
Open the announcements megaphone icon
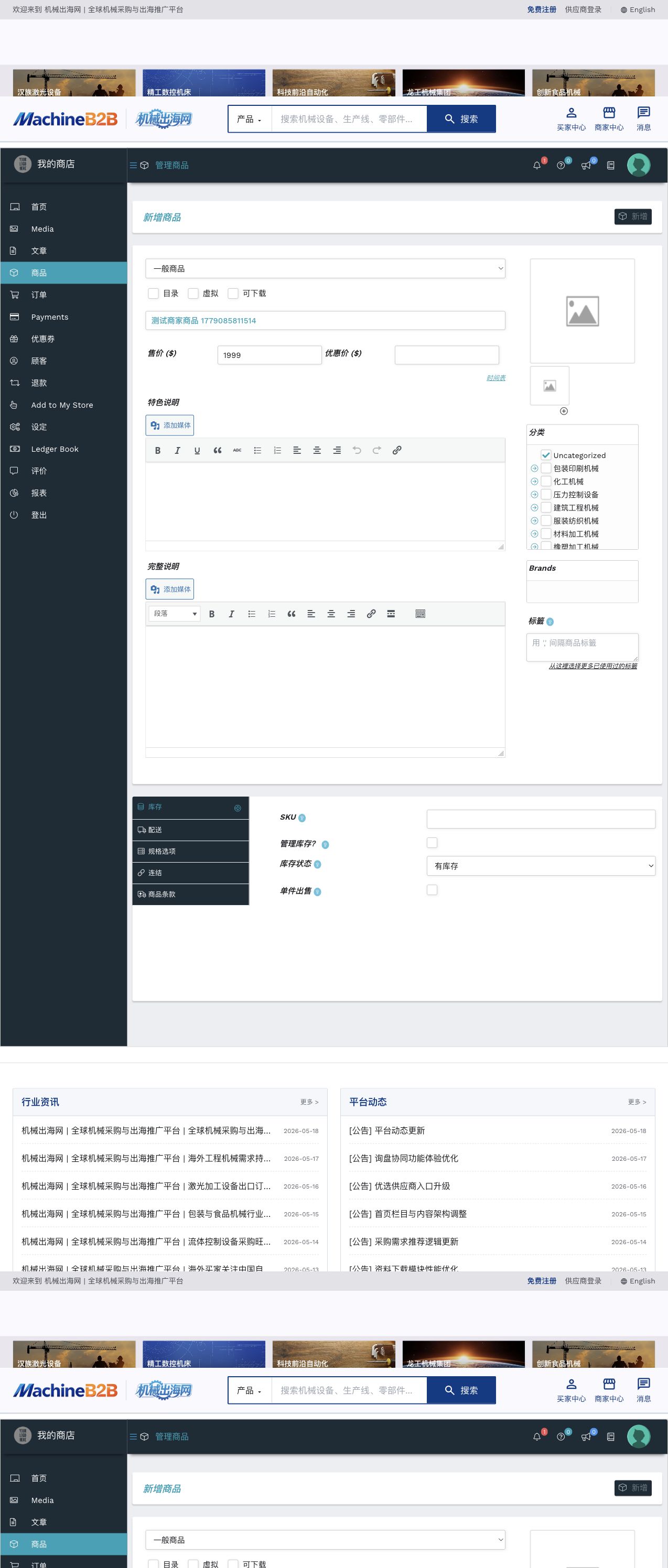(586, 165)
